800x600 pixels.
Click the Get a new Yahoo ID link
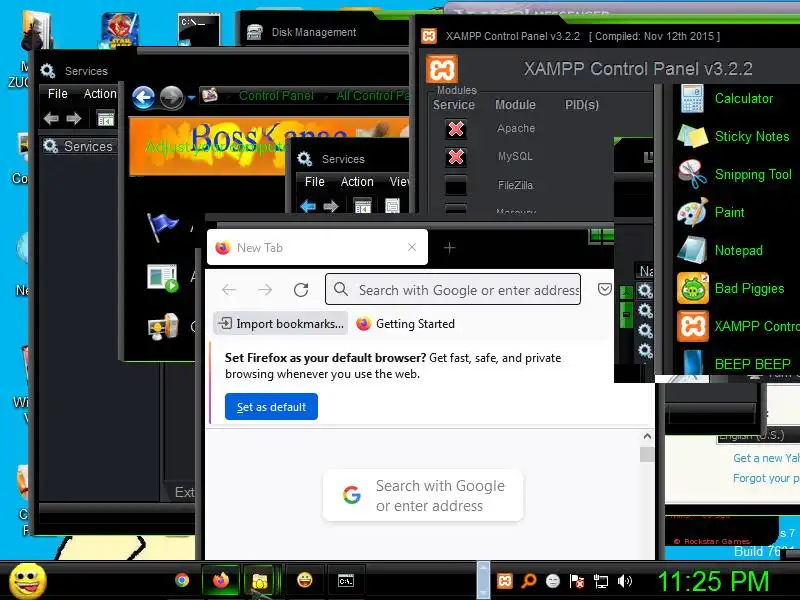(x=766, y=458)
